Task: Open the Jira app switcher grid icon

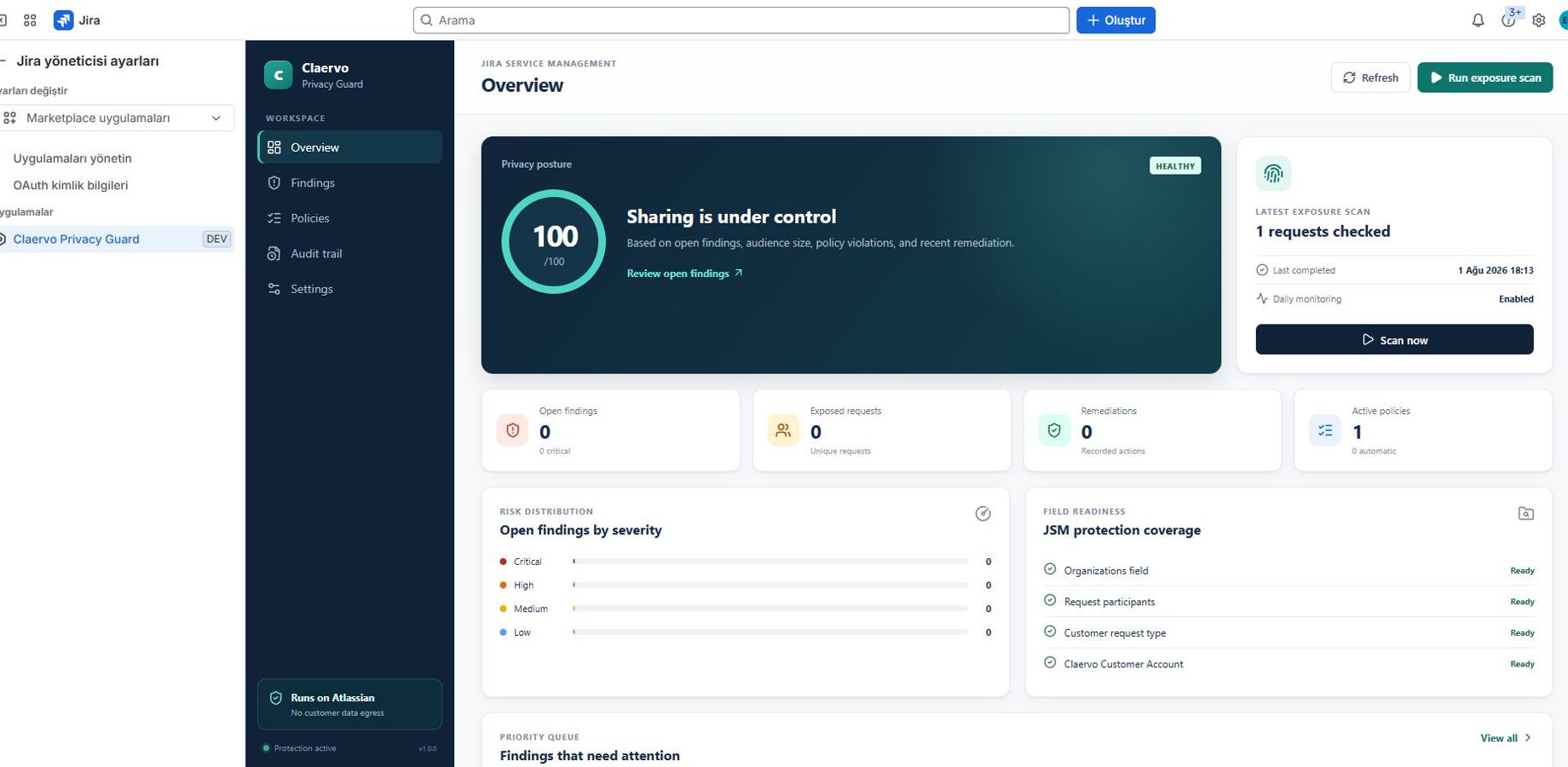Action: pos(30,20)
